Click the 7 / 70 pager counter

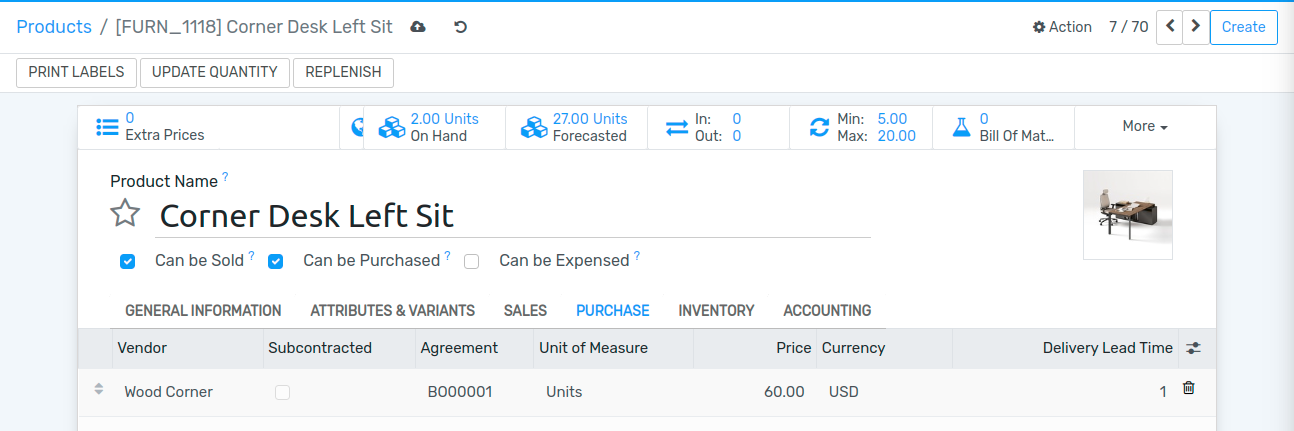pyautogui.click(x=1128, y=27)
